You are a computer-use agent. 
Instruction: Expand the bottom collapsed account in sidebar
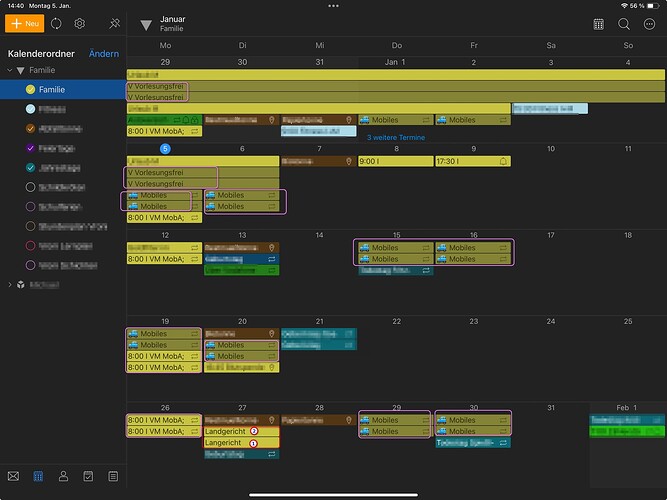click(x=12, y=285)
